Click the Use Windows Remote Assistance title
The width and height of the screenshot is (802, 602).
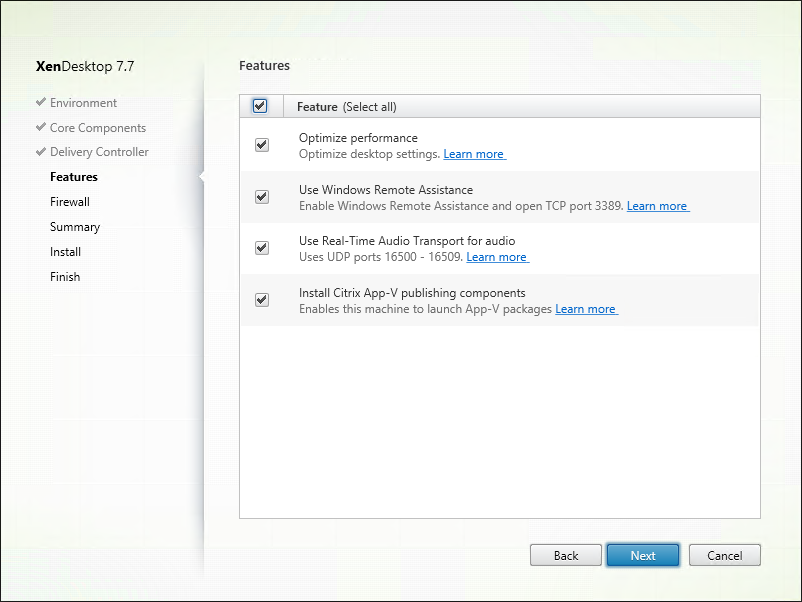click(x=386, y=190)
